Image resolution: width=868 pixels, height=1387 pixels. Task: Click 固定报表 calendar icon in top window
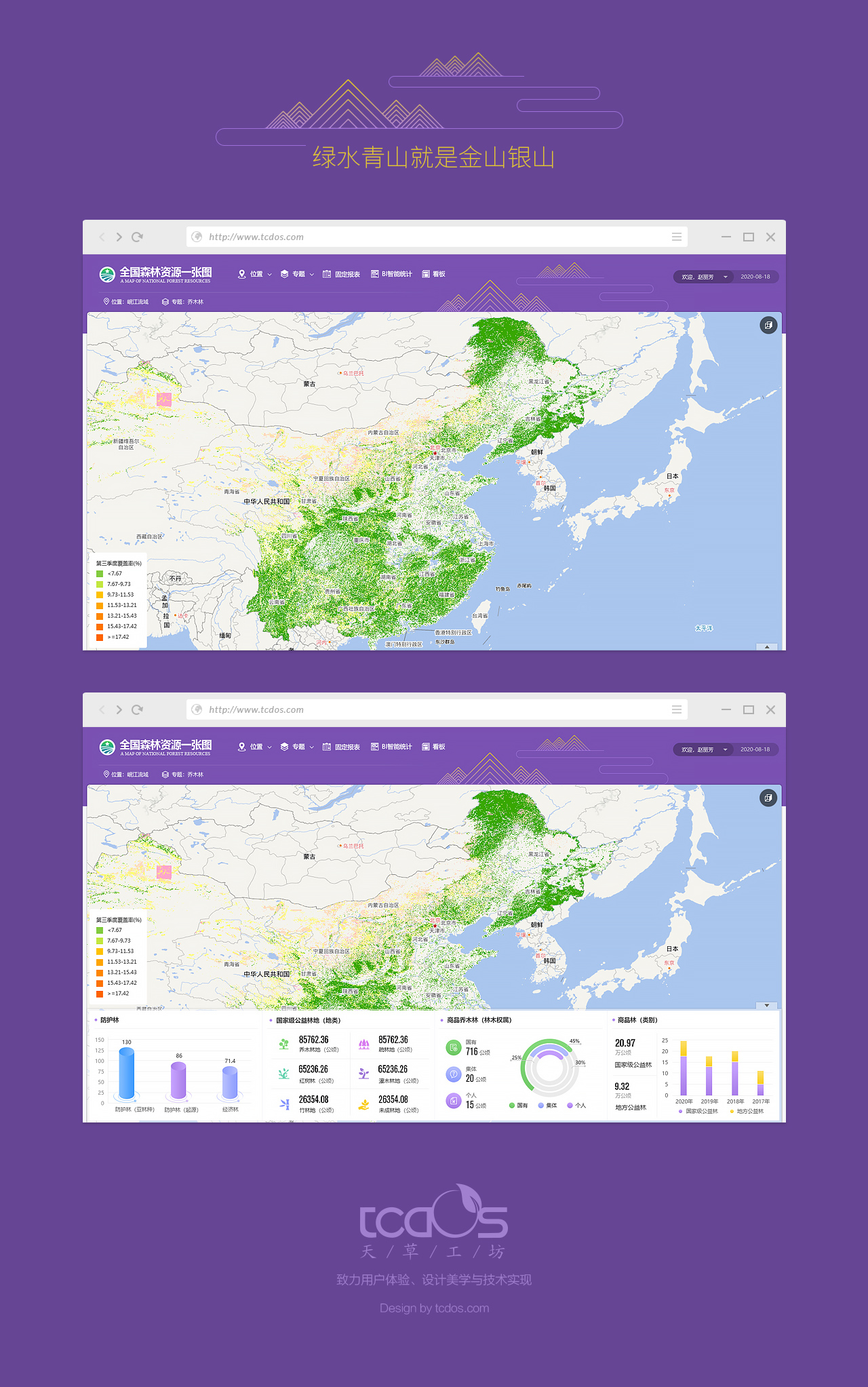(x=327, y=274)
